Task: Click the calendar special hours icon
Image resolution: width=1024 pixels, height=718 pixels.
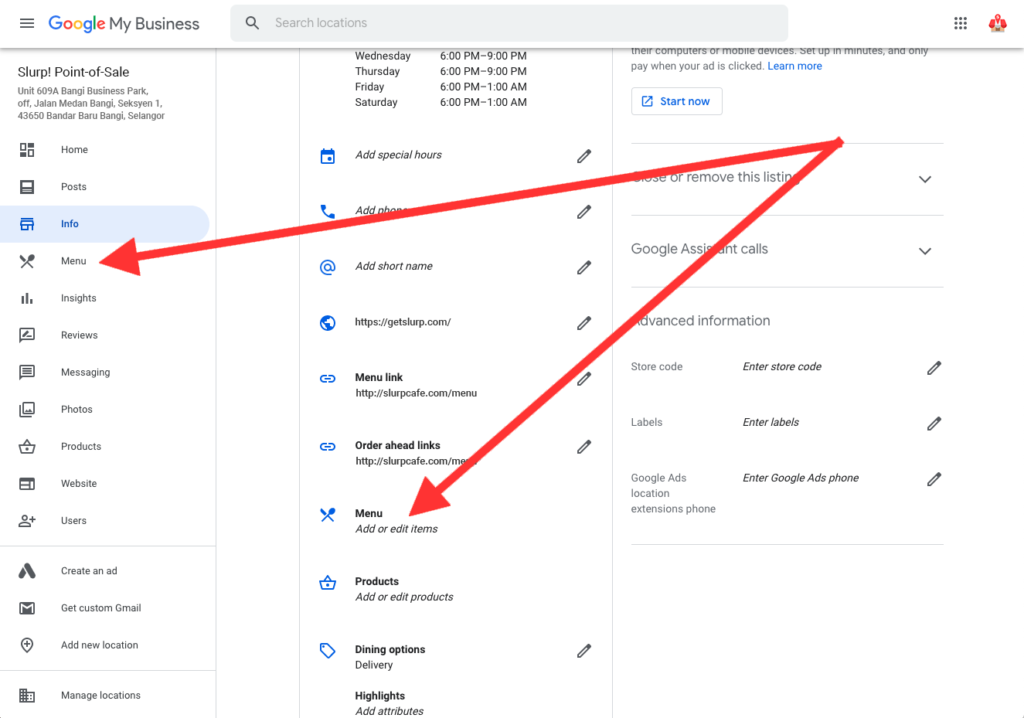Action: [328, 156]
